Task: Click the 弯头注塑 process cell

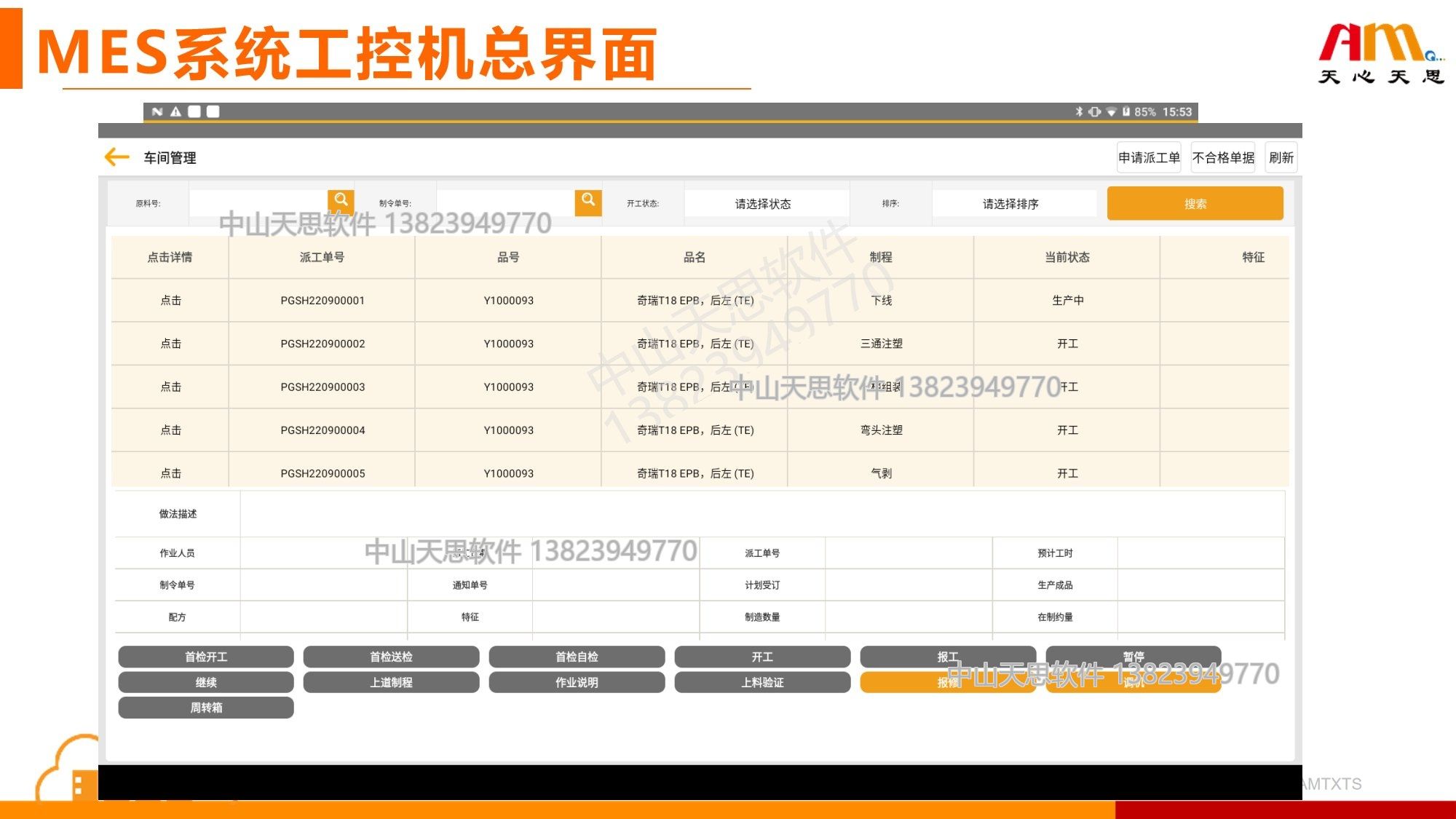Action: click(881, 430)
